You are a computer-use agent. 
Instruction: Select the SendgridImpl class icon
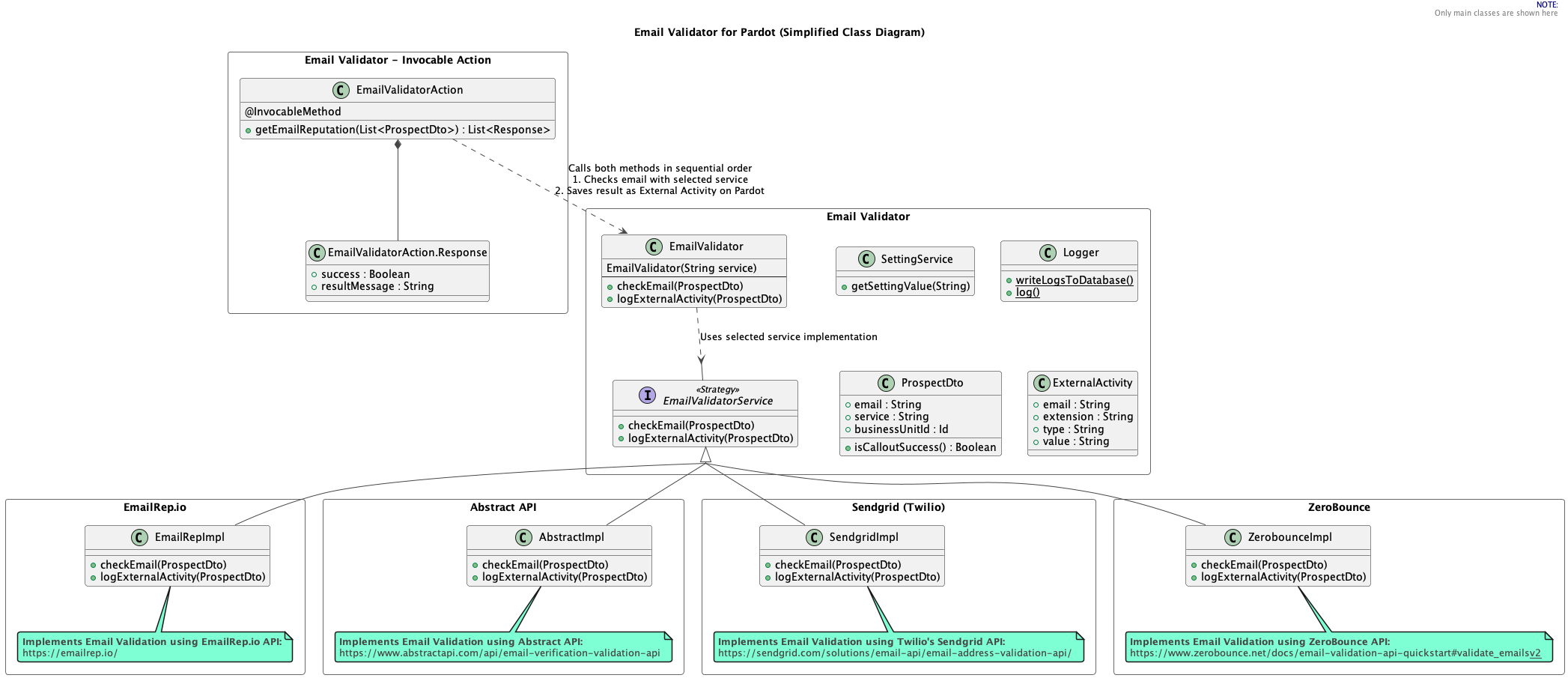click(x=815, y=537)
